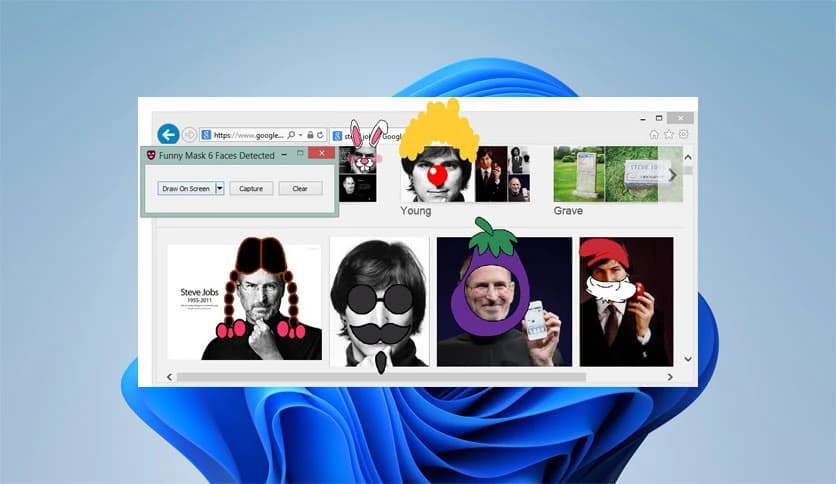Open the thumbnail with bunny ears mask

pos(358,160)
